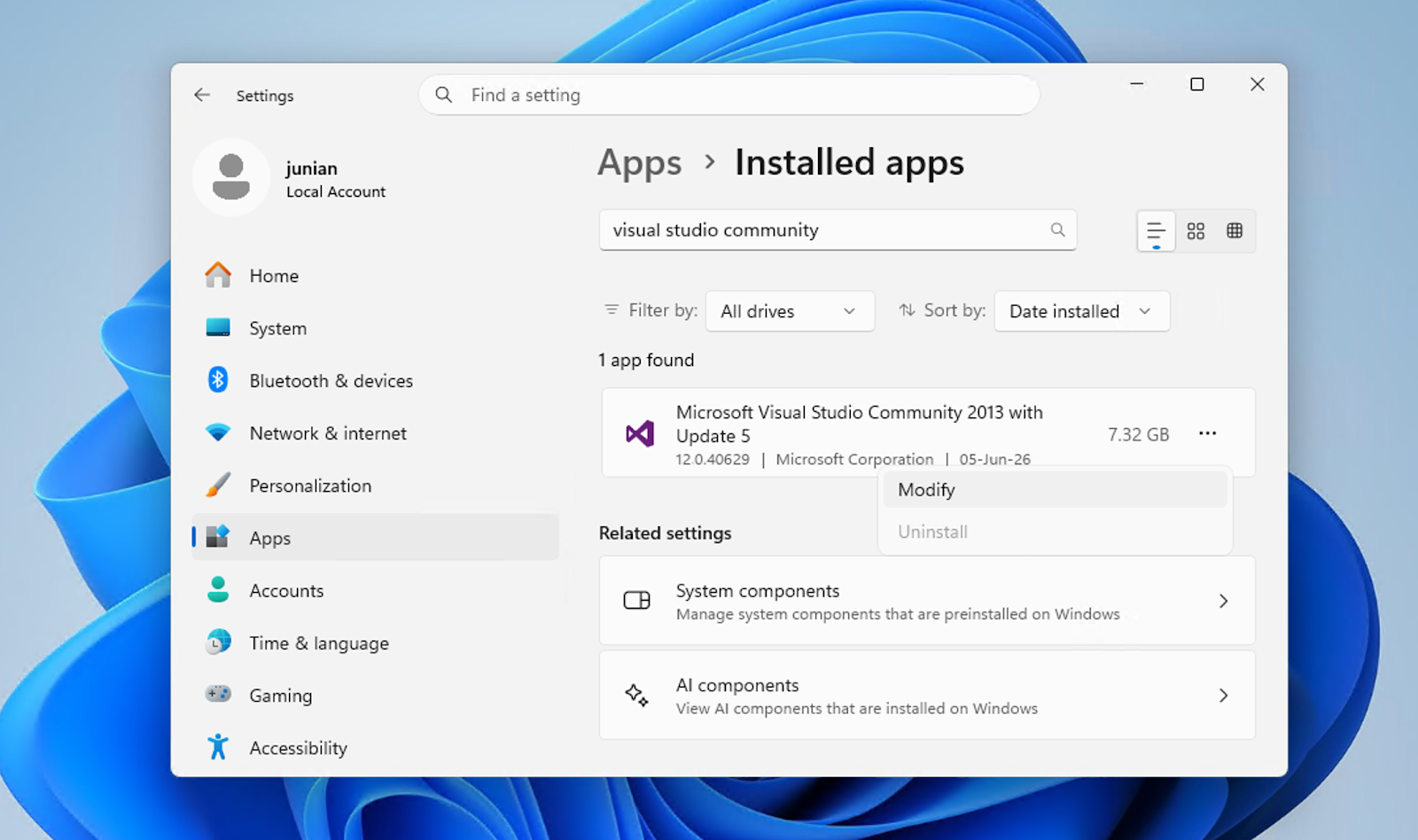Image resolution: width=1418 pixels, height=840 pixels.
Task: Open Personalization settings
Action: coord(376,486)
